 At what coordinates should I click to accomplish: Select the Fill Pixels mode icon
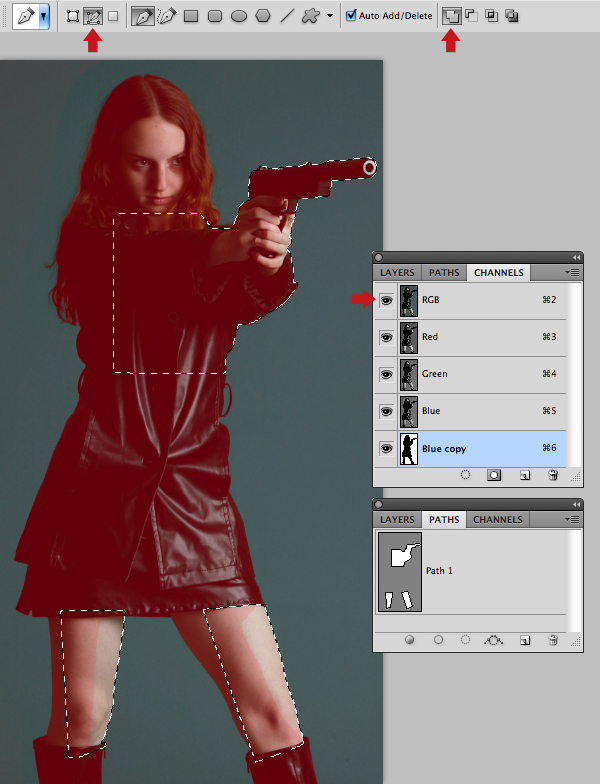[x=114, y=16]
